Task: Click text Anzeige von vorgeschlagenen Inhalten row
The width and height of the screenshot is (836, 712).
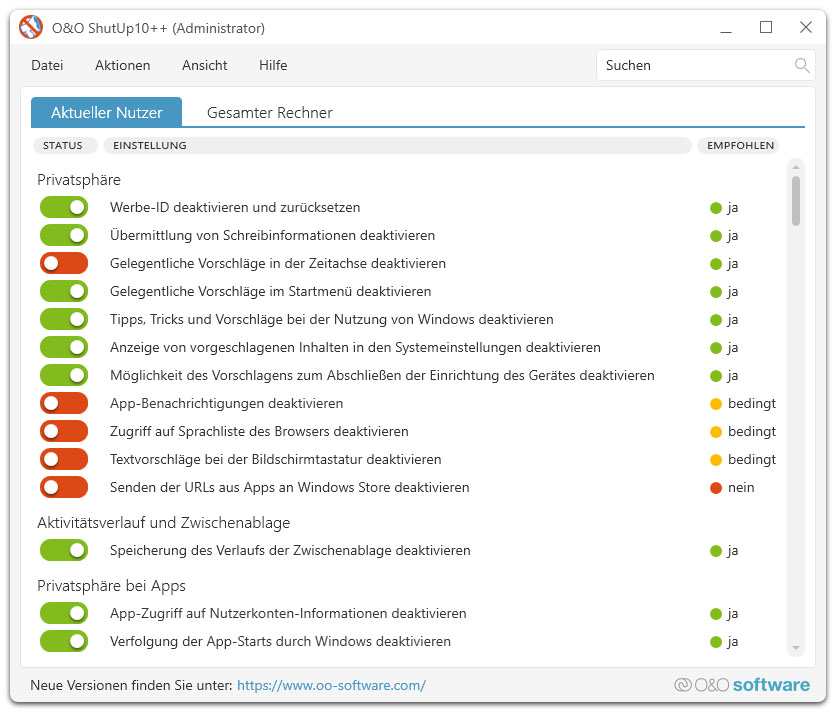Action: [355, 347]
